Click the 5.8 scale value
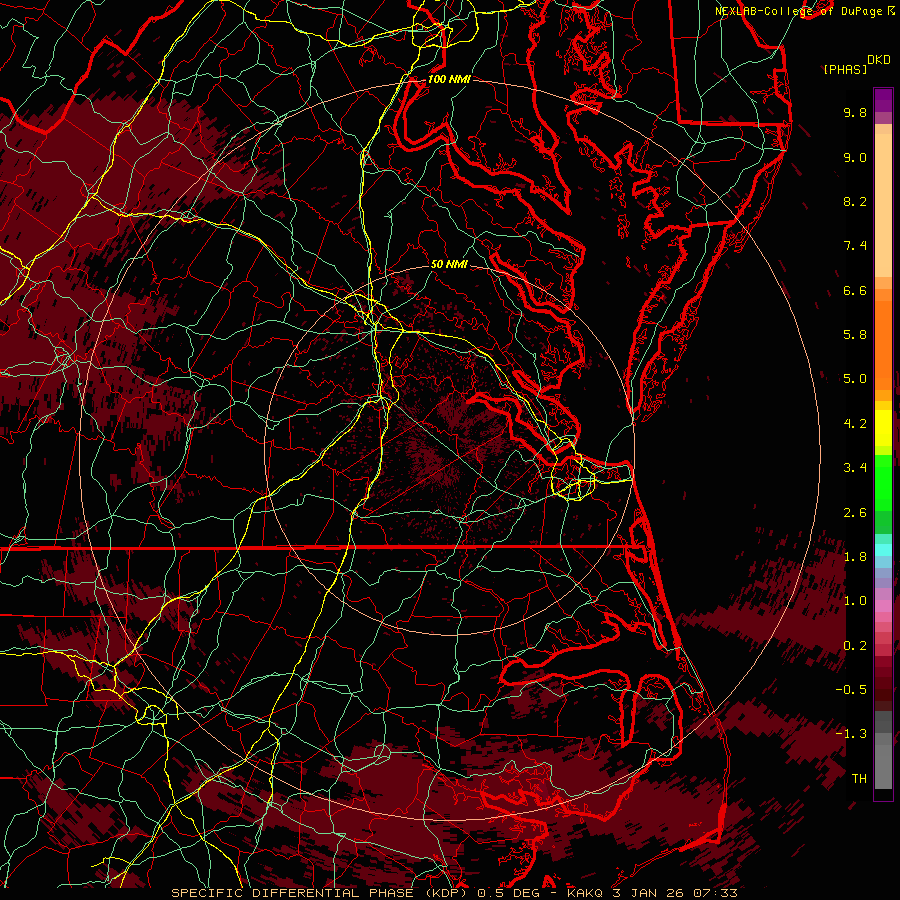900x900 pixels. tap(855, 335)
